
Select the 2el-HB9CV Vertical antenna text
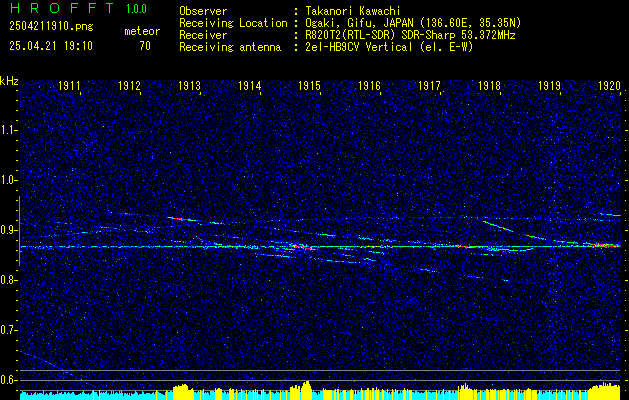[x=389, y=47]
